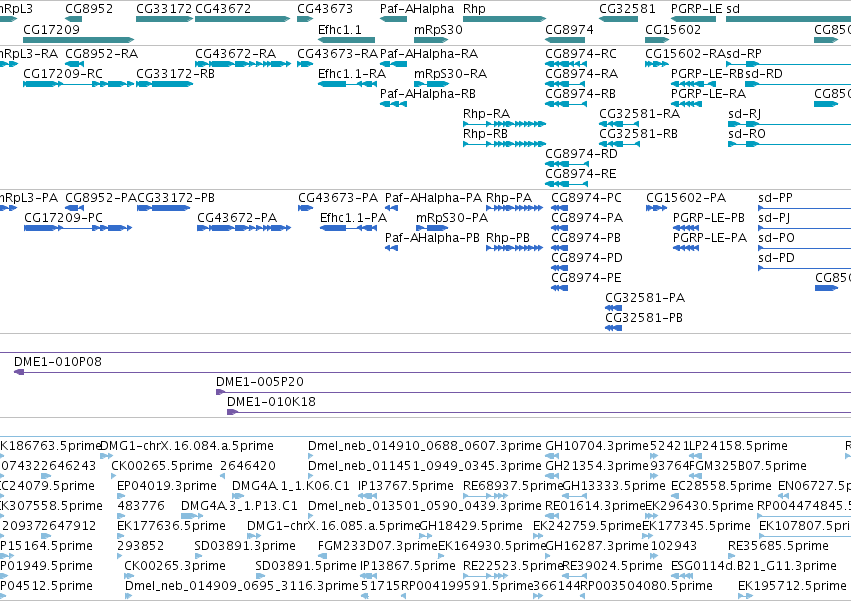851x601 pixels.
Task: Select the CG8952-RA transcript label
Action: point(101,53)
